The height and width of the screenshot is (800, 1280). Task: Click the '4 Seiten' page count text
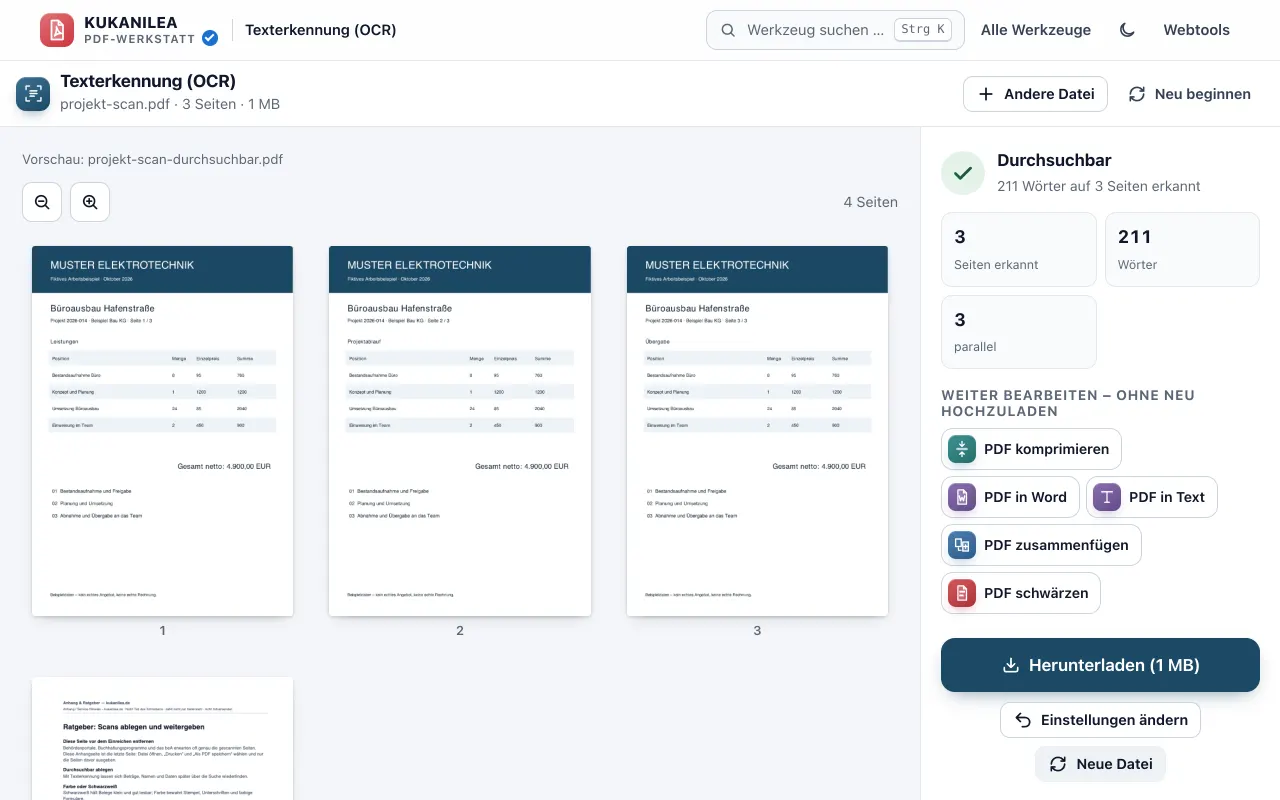coord(870,202)
